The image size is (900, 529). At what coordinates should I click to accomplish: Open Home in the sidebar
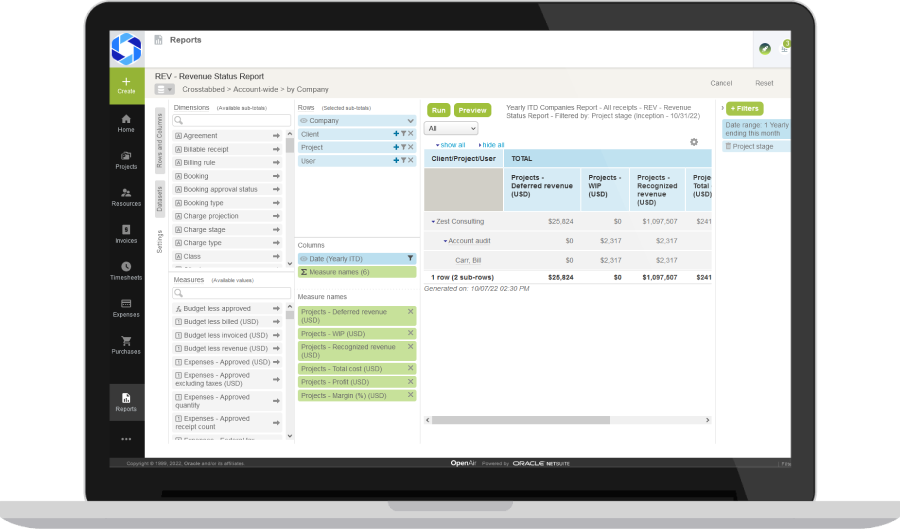coord(126,123)
